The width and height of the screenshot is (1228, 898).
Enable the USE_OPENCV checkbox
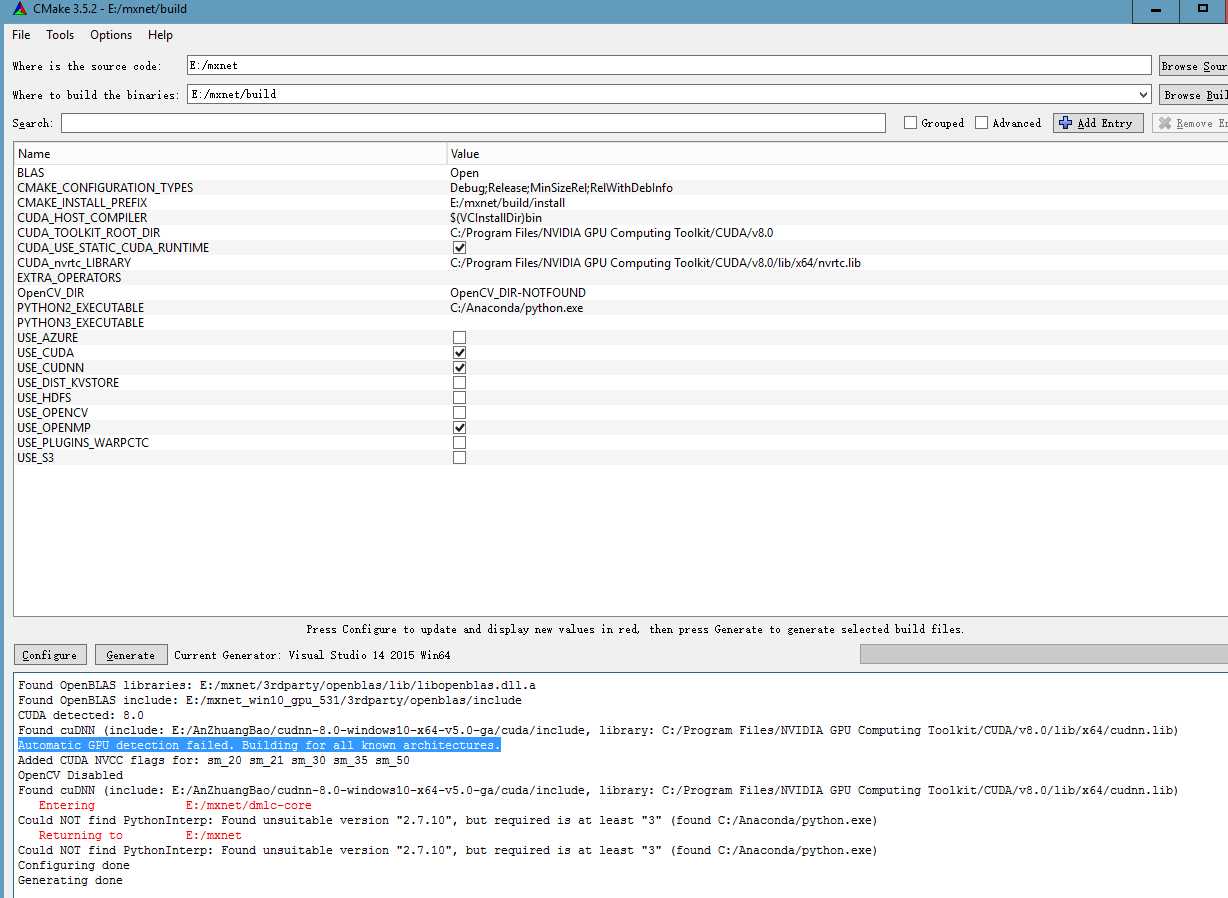459,413
